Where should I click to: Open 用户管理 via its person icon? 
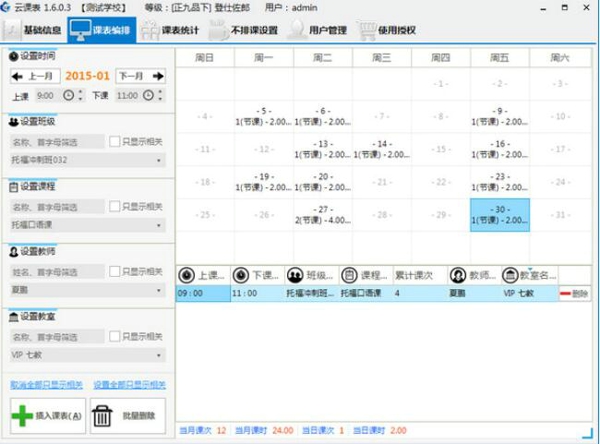296,30
